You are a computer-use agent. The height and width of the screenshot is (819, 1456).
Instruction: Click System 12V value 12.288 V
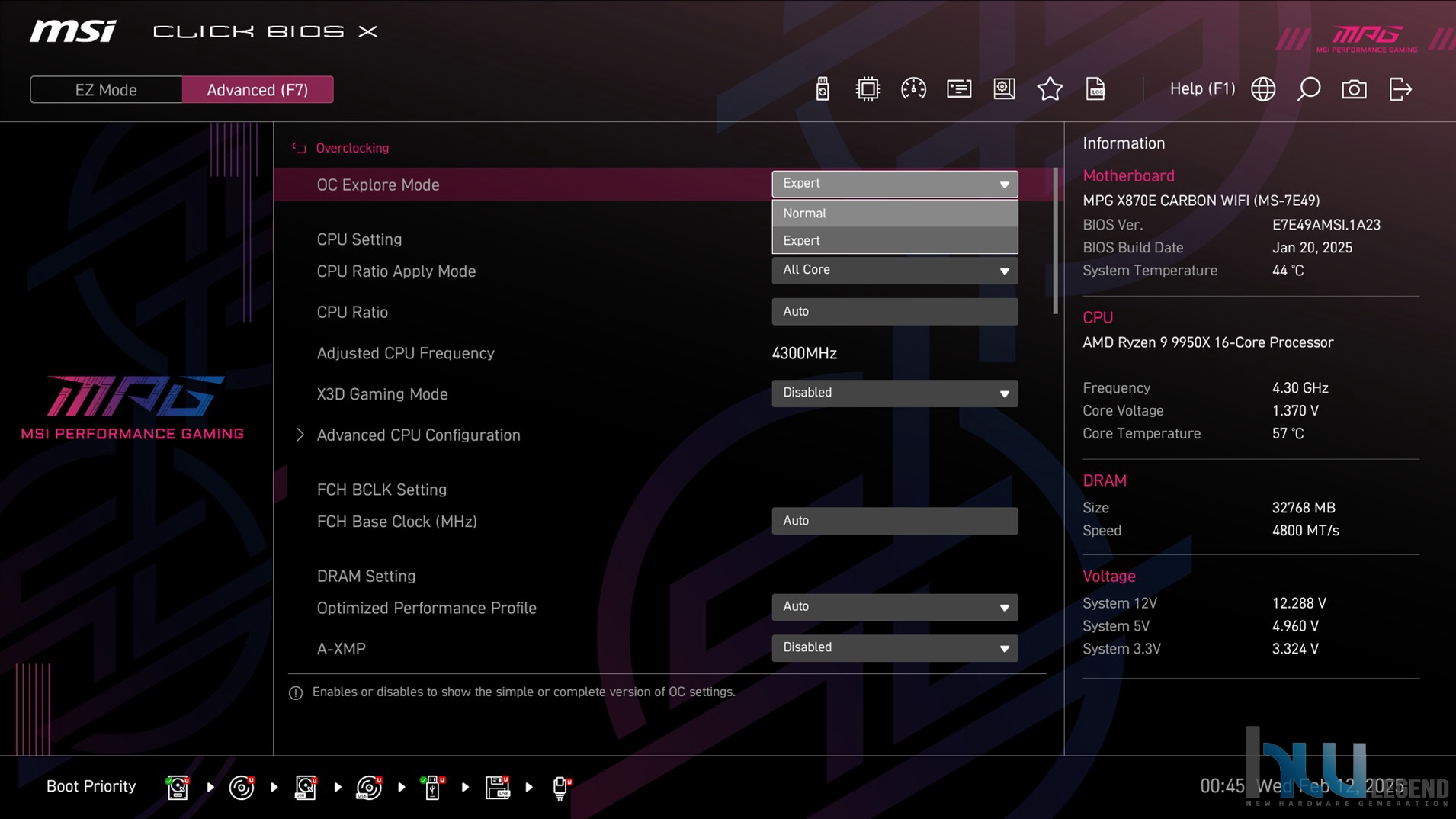(x=1298, y=603)
